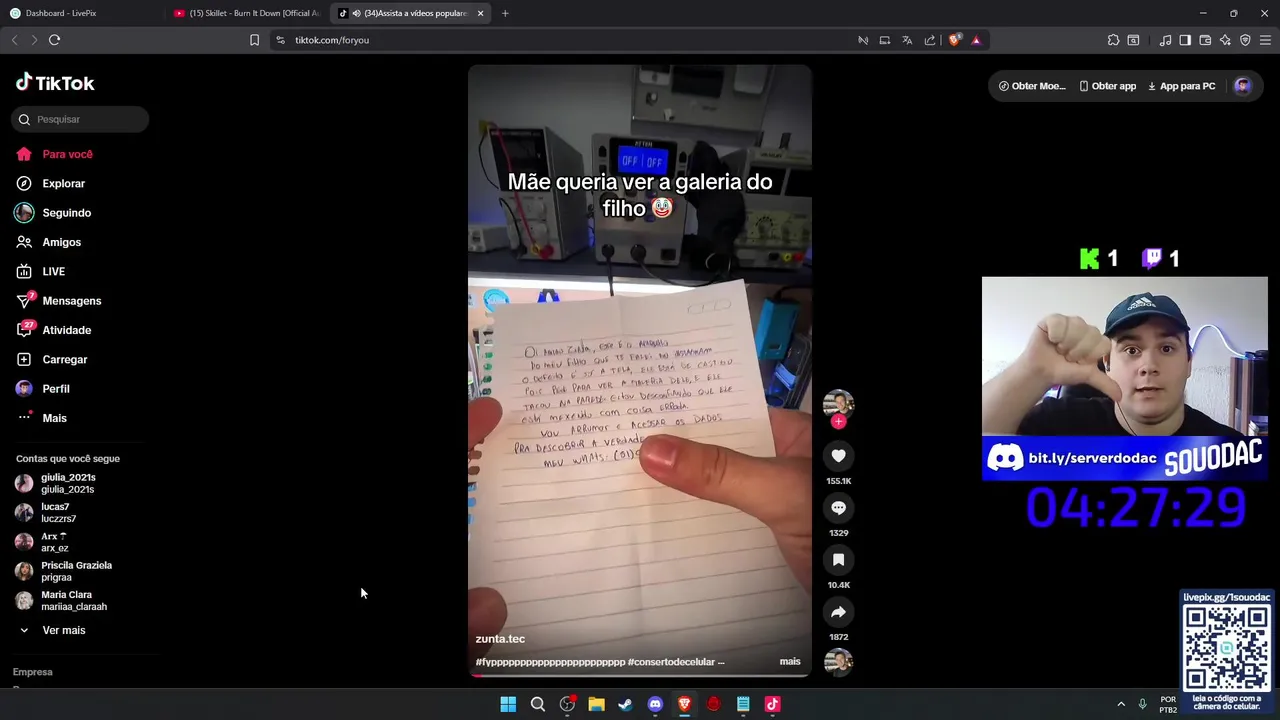Click App para PC button
This screenshot has height=720, width=1280.
[x=1181, y=86]
